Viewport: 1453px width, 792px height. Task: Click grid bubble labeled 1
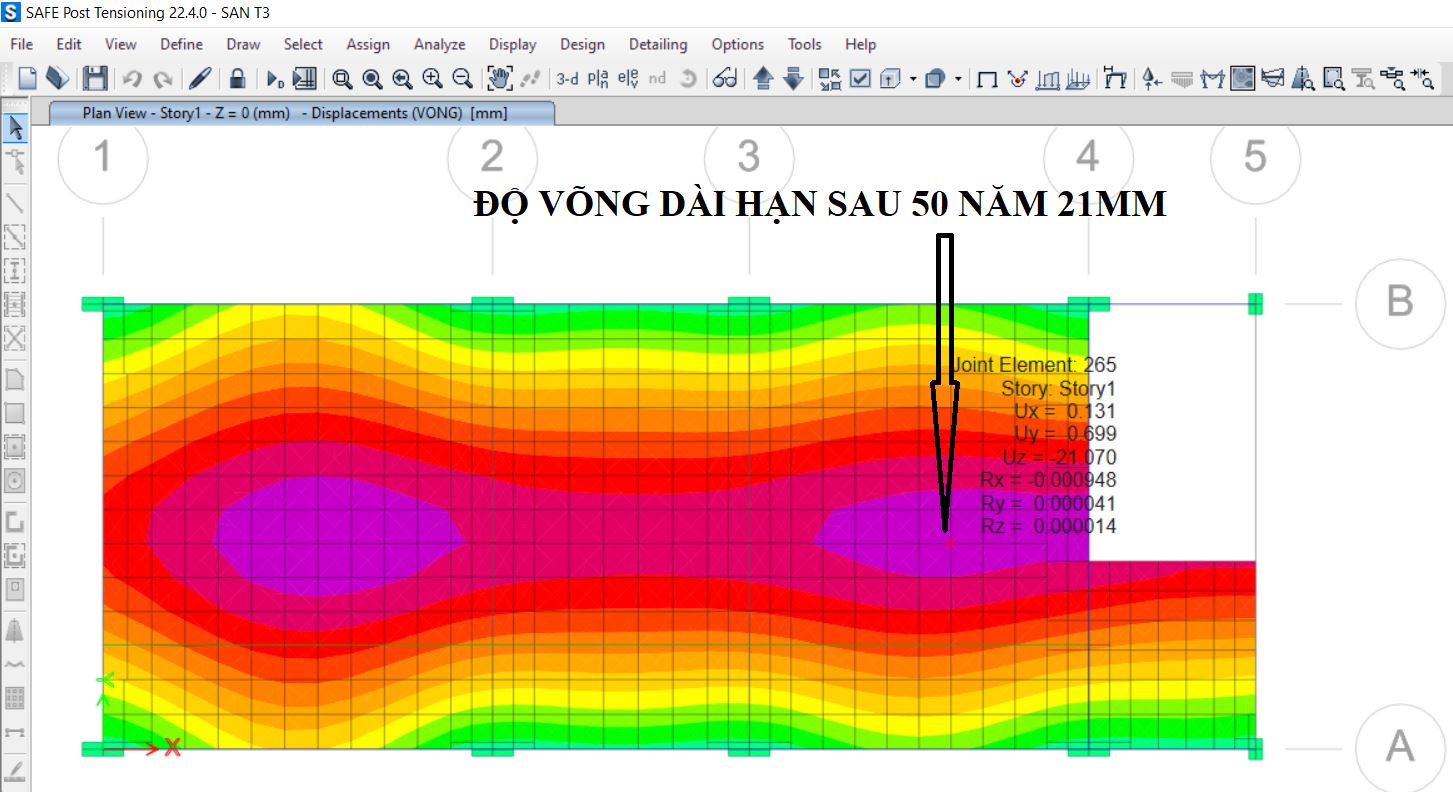click(103, 157)
